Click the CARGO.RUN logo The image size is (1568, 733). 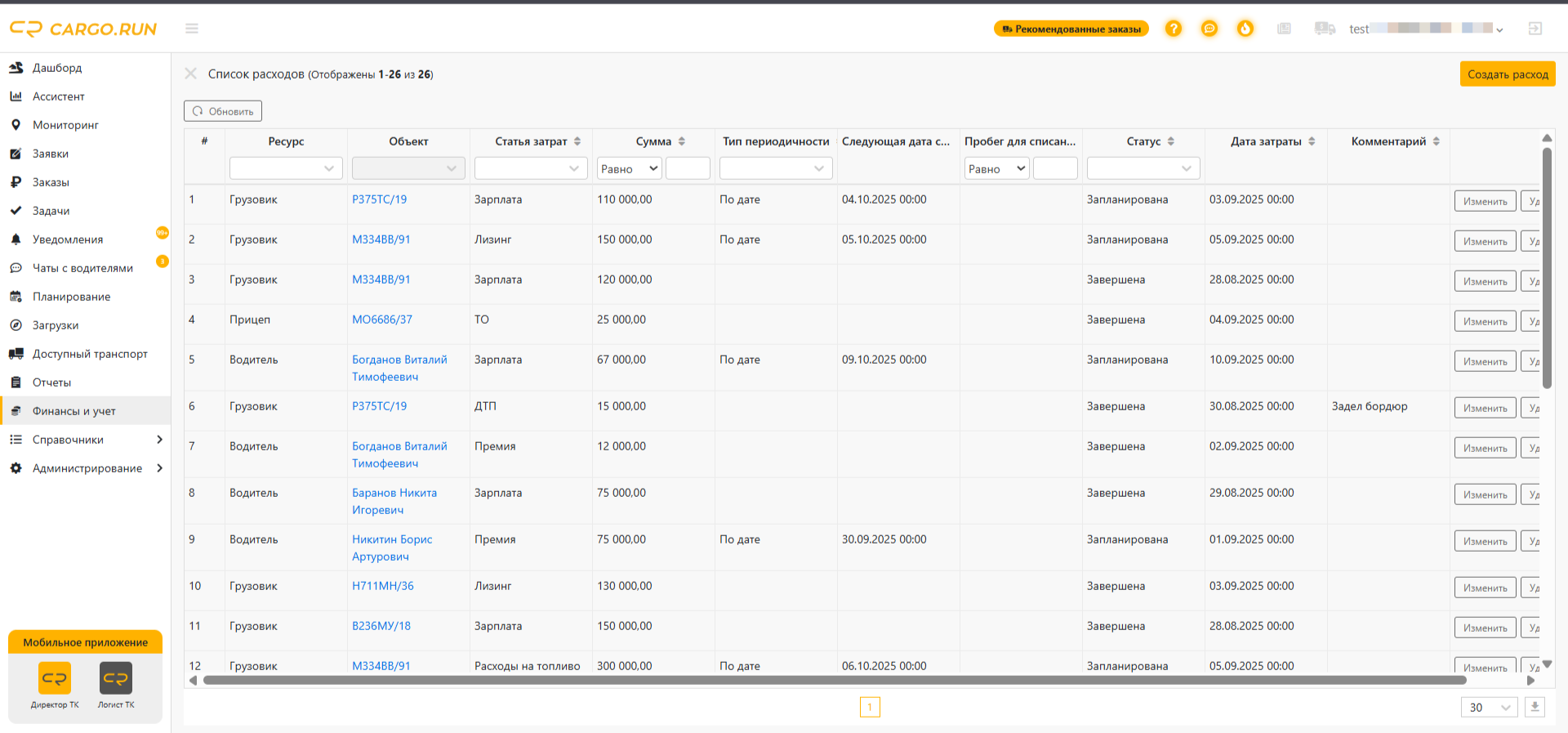tap(83, 29)
